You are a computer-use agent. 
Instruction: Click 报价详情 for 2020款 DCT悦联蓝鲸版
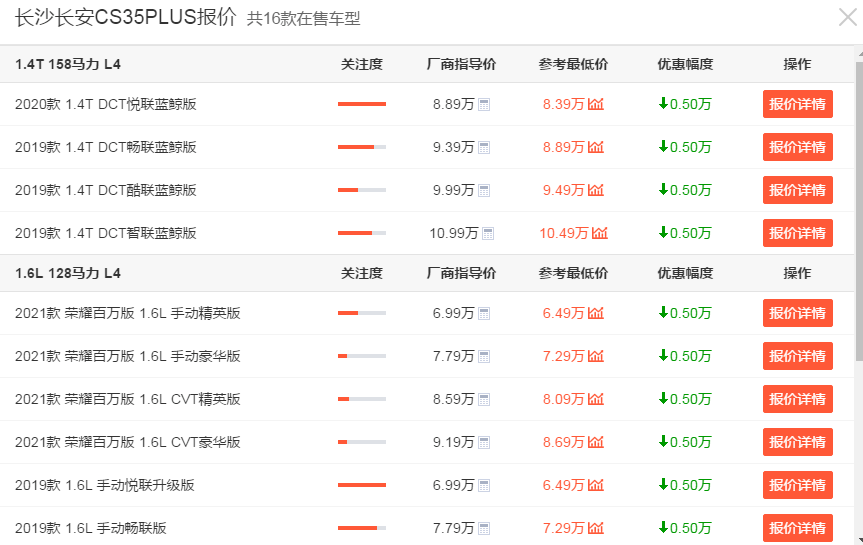798,104
